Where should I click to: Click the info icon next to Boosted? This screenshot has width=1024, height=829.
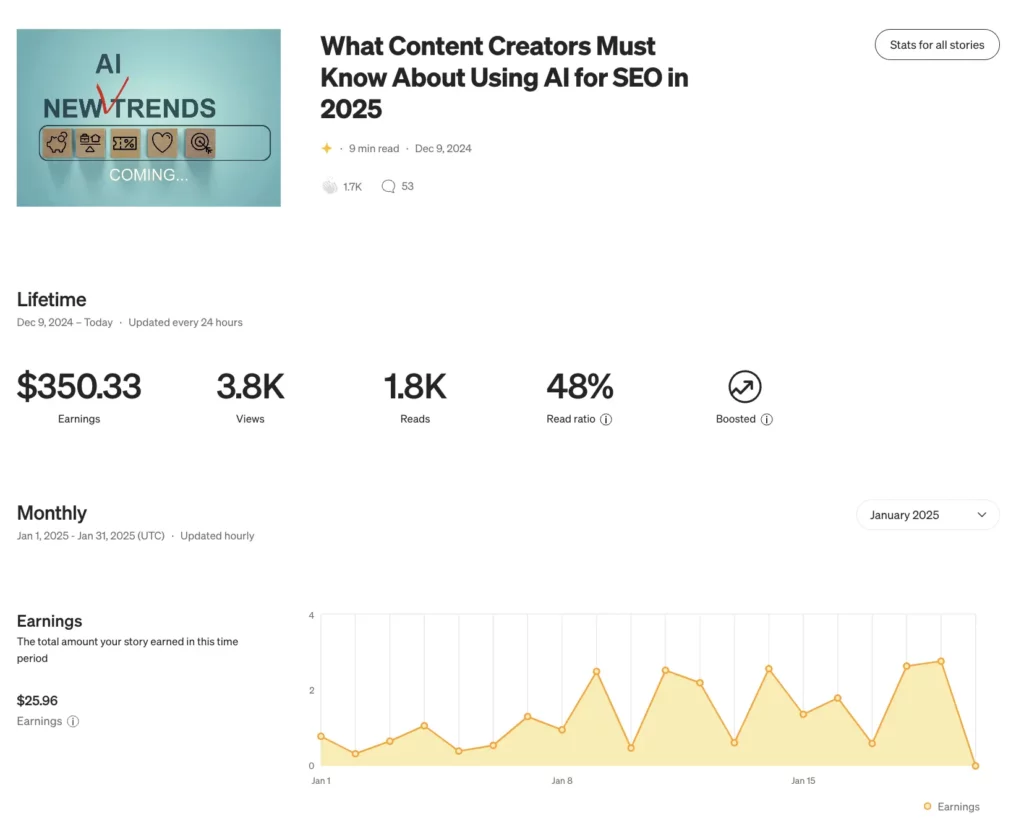[x=767, y=419]
